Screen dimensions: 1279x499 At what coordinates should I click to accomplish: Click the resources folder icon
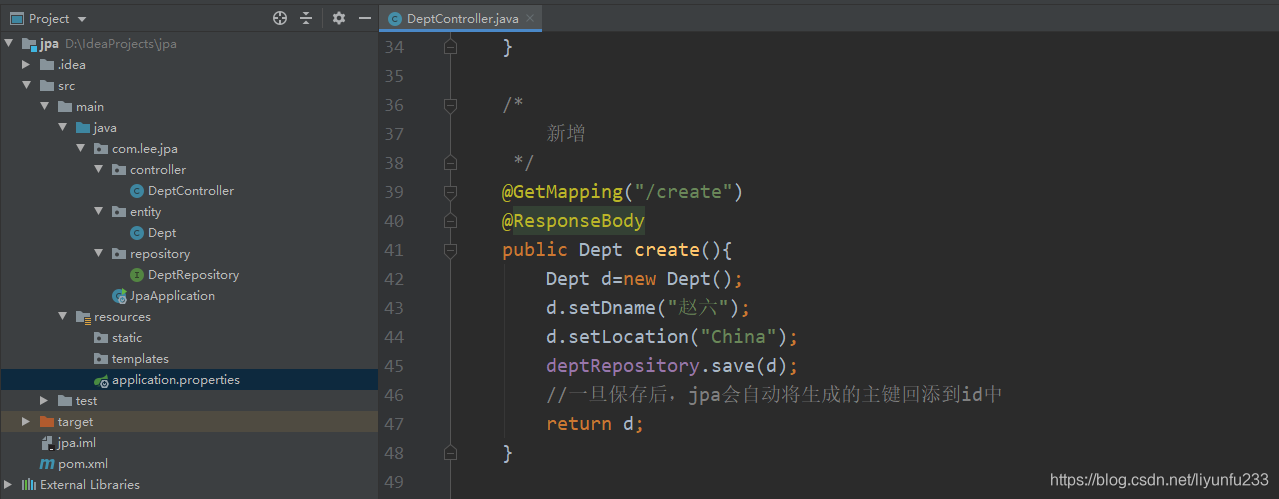click(83, 317)
